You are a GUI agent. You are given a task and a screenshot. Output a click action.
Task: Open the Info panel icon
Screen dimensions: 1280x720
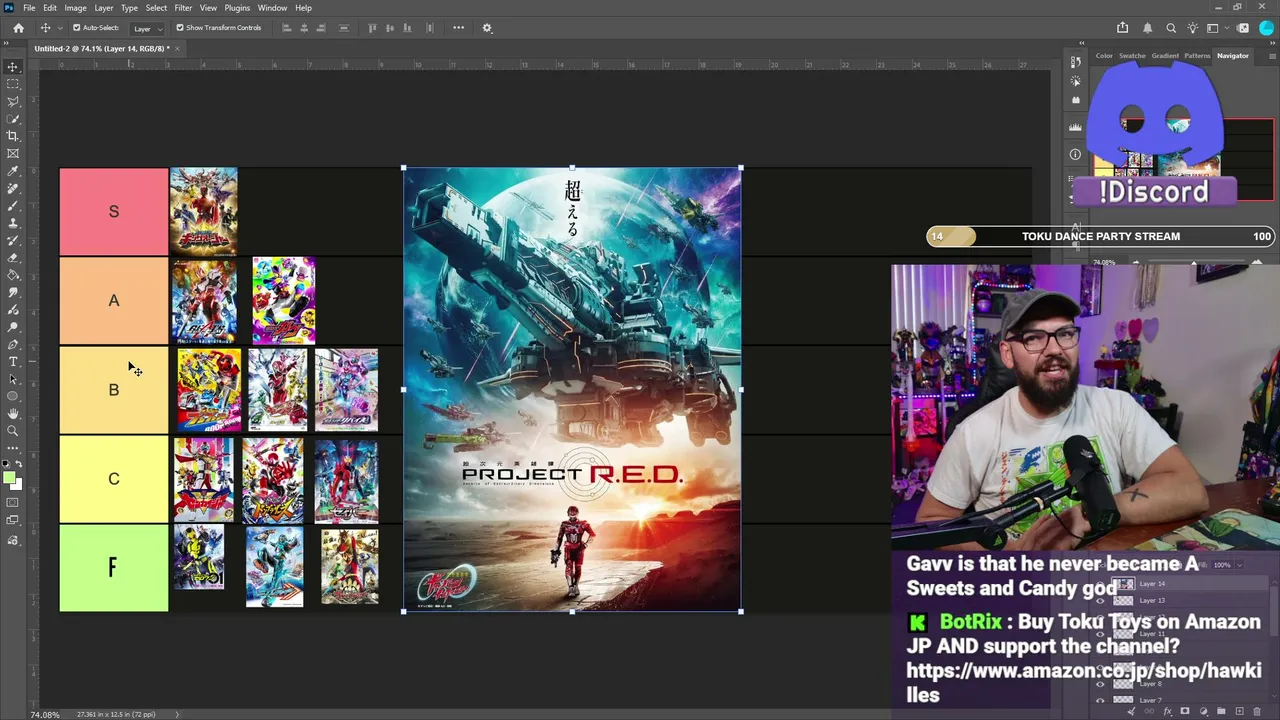click(1075, 154)
